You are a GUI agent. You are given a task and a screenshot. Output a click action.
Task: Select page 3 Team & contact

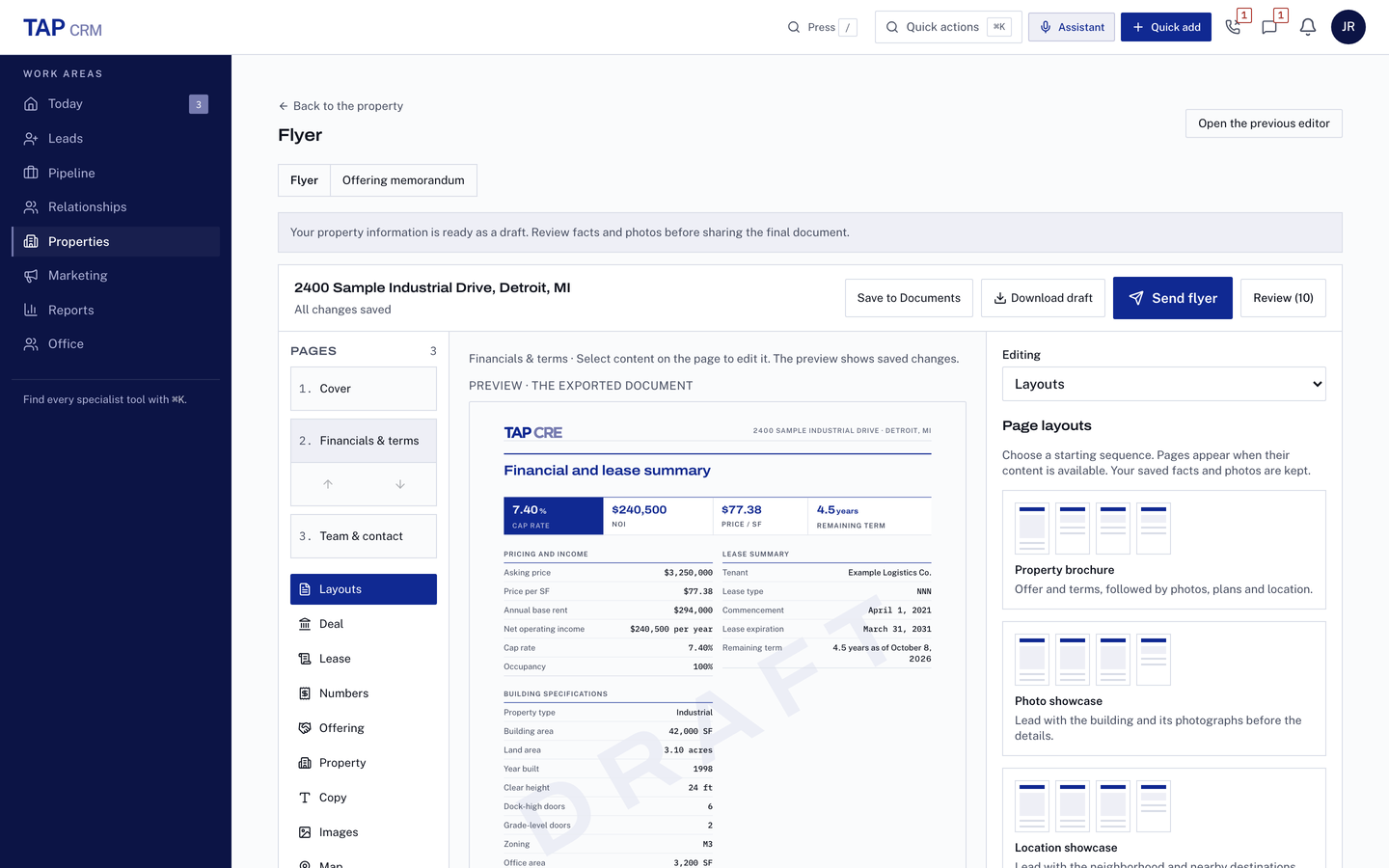364,536
